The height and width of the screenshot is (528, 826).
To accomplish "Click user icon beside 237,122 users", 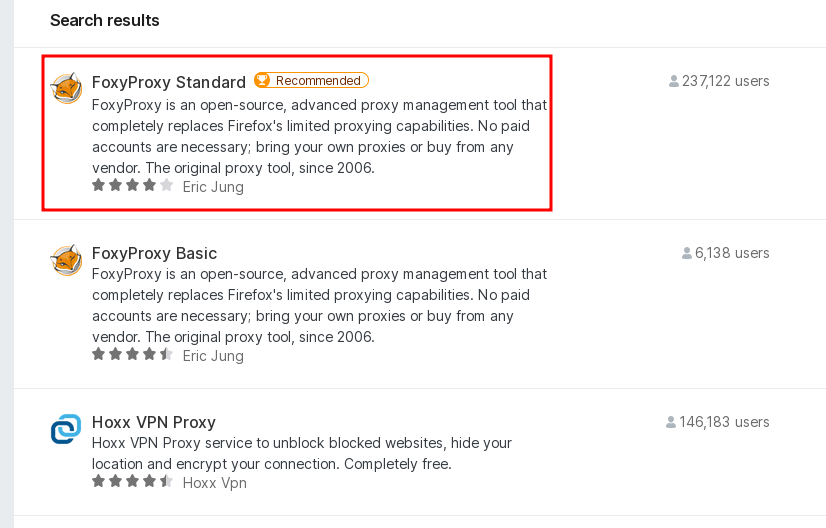I will [x=674, y=82].
